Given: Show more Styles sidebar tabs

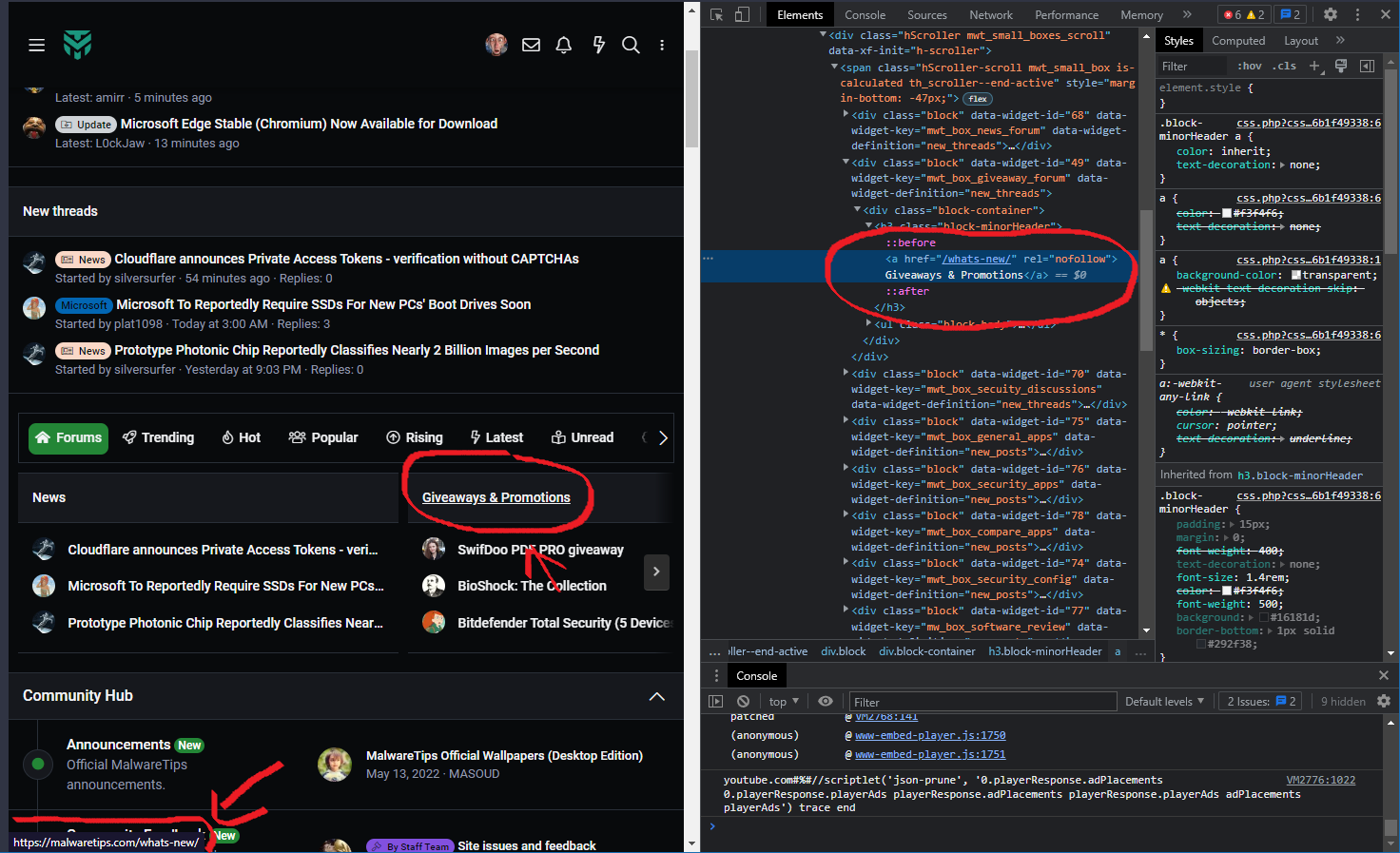Looking at the screenshot, I should (x=1340, y=40).
